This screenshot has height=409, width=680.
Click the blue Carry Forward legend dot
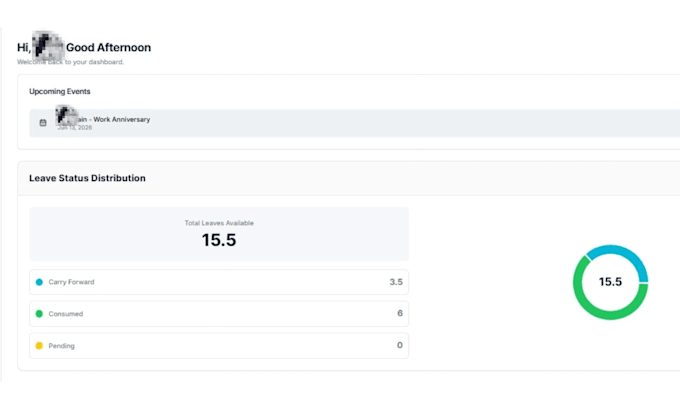coord(39,282)
